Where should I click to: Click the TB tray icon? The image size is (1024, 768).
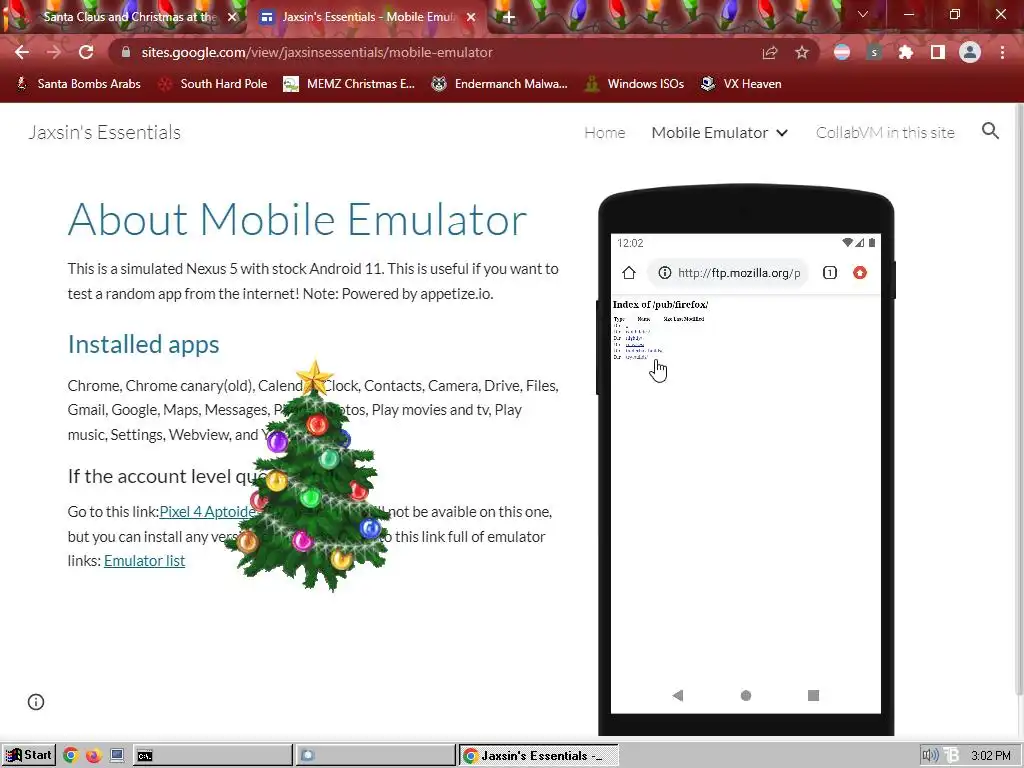pos(952,756)
